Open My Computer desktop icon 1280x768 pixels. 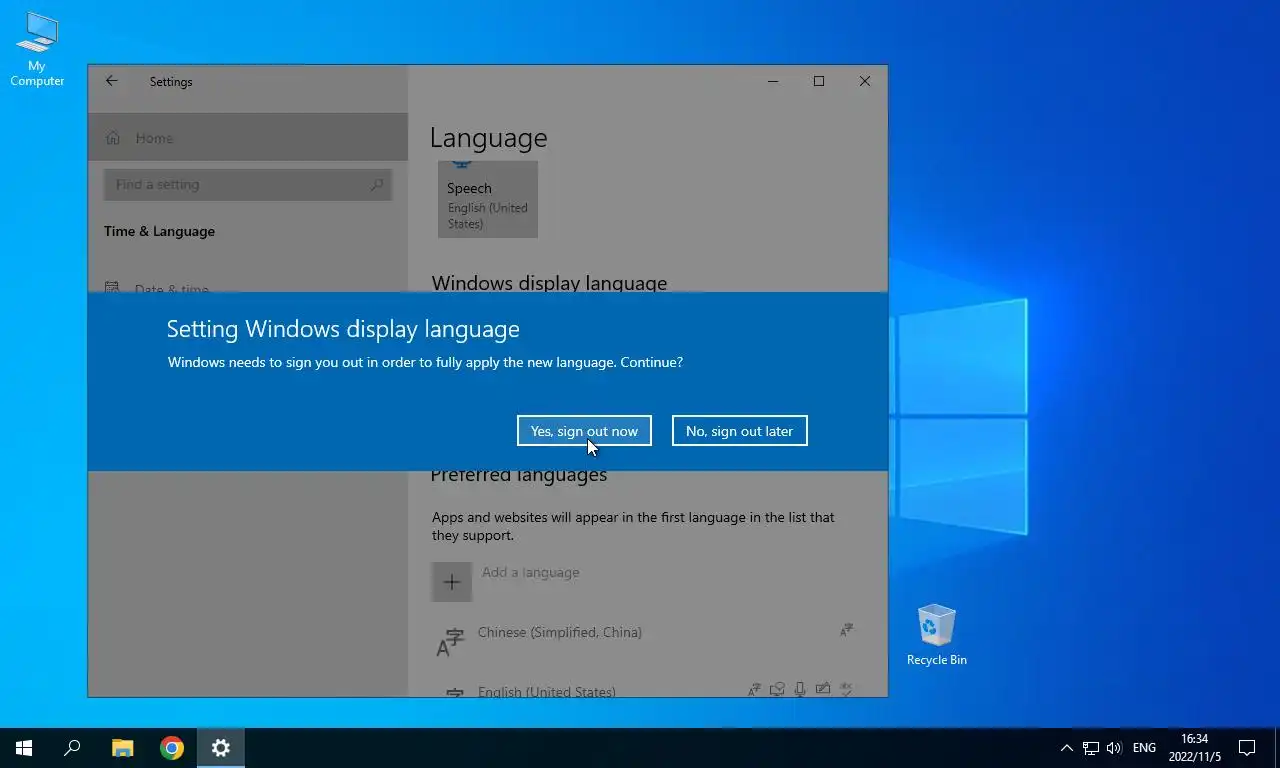[37, 49]
